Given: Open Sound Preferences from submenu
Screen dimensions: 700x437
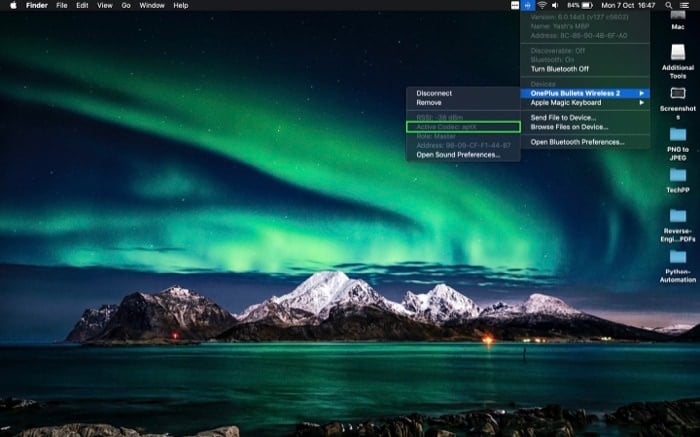Looking at the screenshot, I should coord(463,155).
